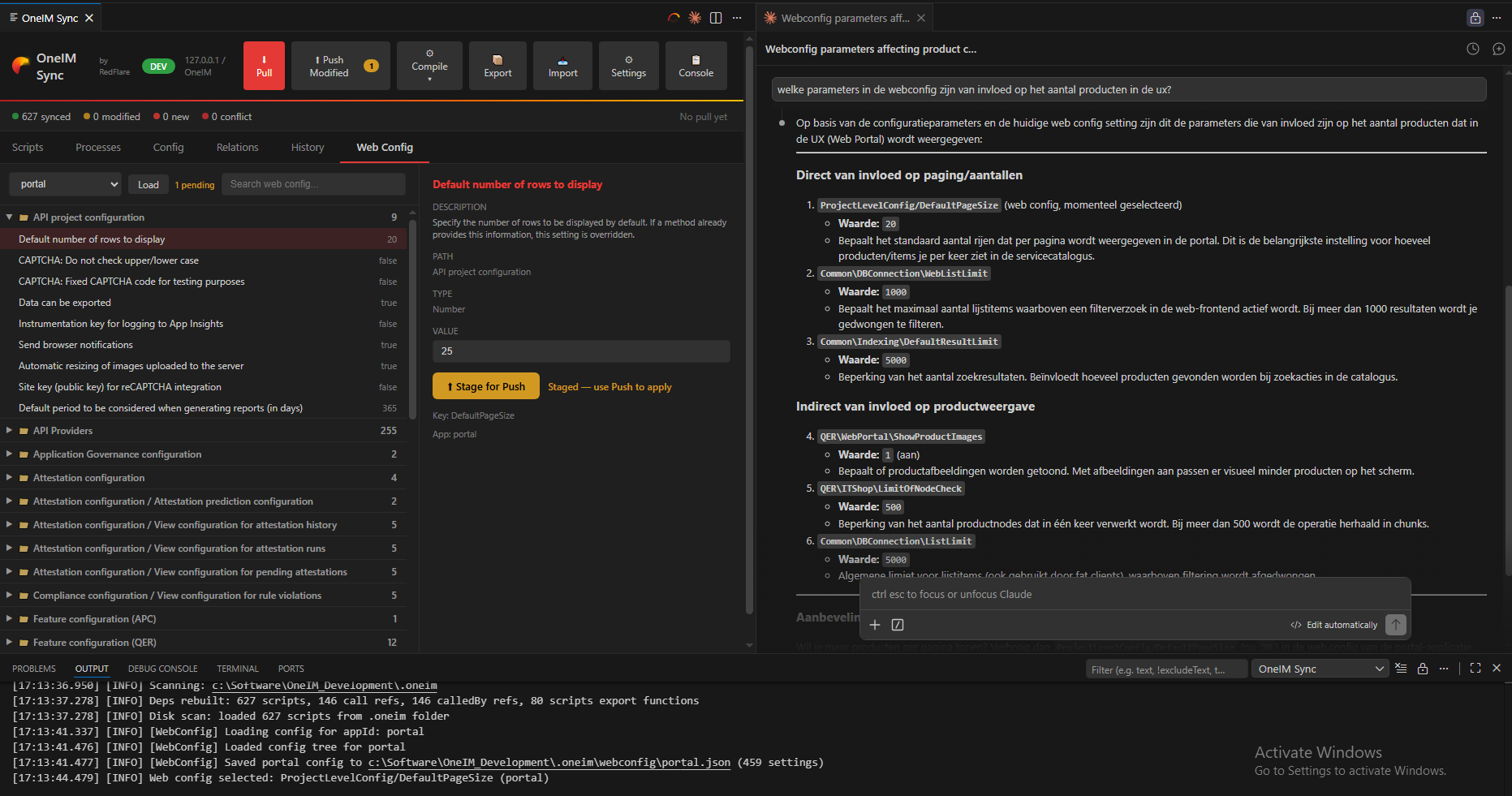1512x796 pixels.
Task: Open the PROBLEMS panel tab
Action: tap(34, 669)
